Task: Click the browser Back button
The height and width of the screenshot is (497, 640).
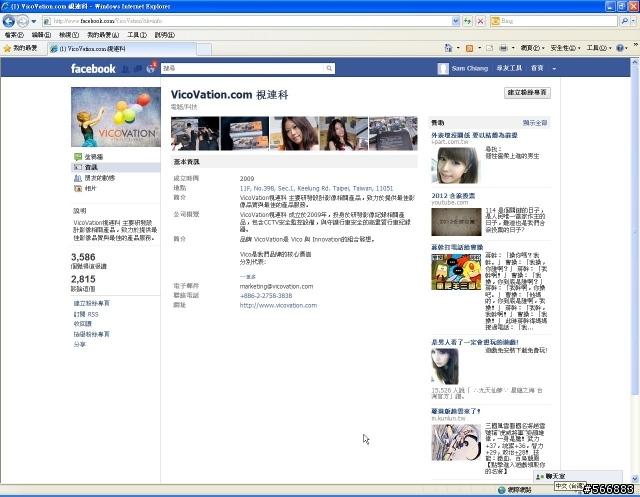Action: coord(9,20)
